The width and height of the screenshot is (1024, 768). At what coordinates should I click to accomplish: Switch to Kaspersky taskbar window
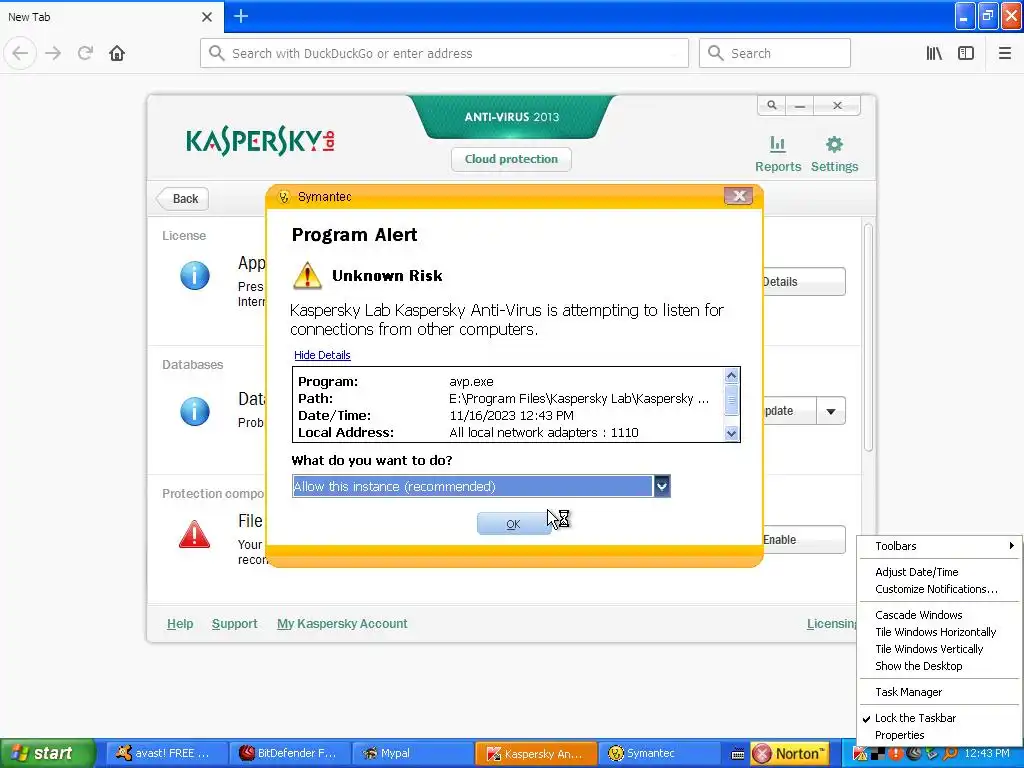coord(536,754)
